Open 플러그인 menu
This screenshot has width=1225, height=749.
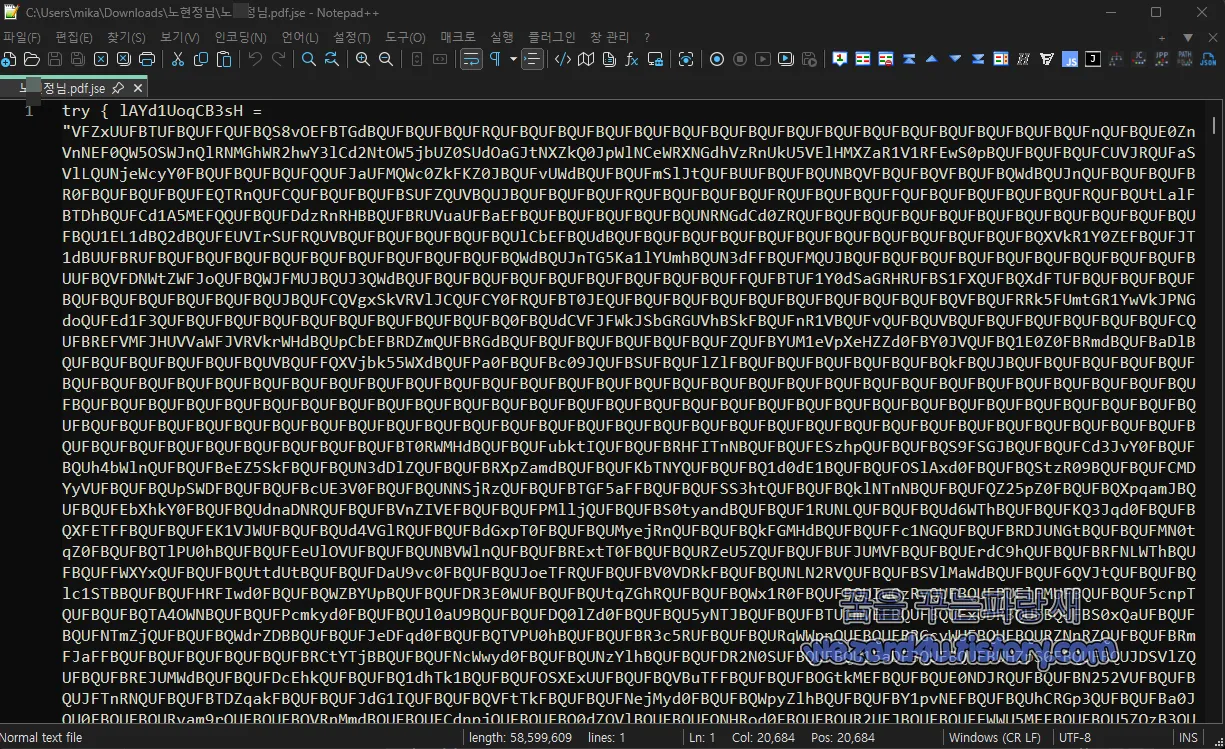[552, 37]
